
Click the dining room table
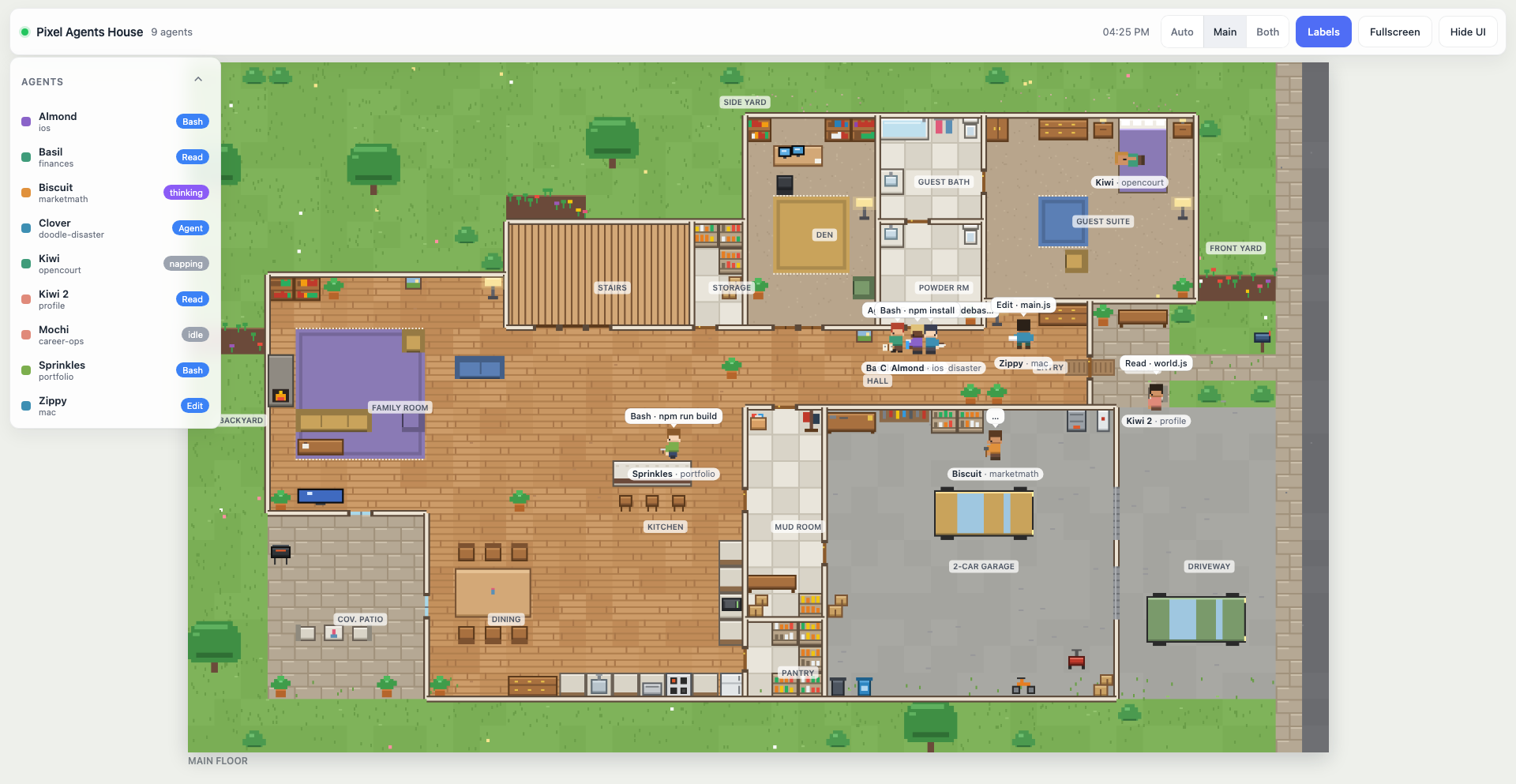[x=493, y=592]
